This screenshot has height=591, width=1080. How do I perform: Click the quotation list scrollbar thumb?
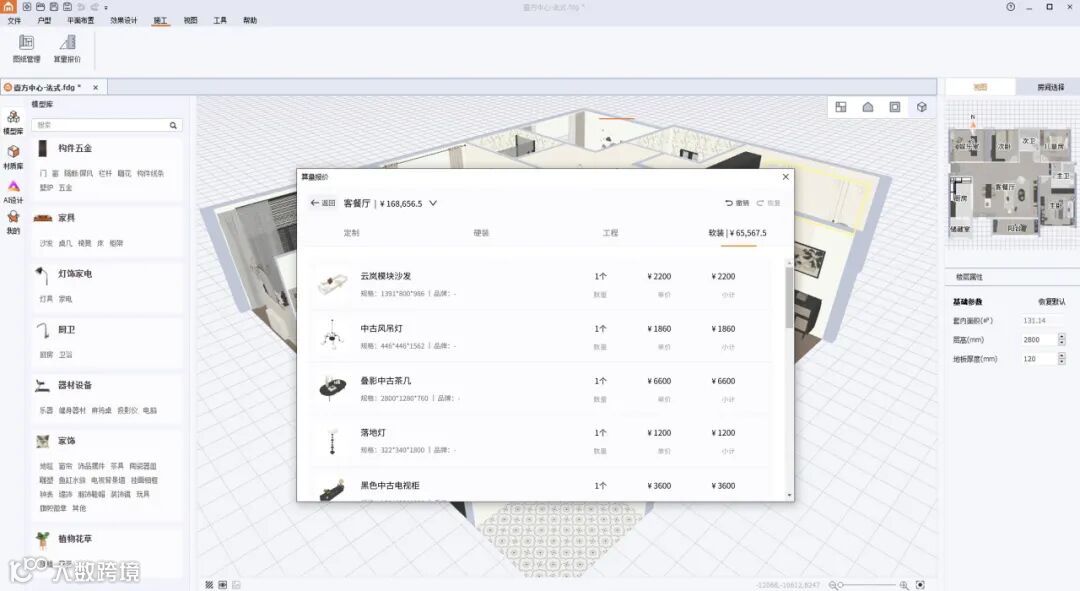[x=789, y=298]
